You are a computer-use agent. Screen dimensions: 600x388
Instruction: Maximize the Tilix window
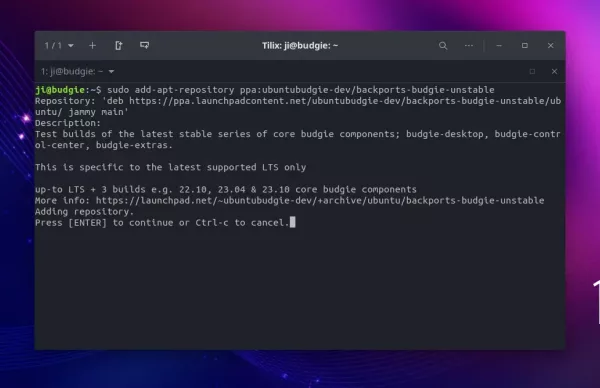tap(525, 46)
